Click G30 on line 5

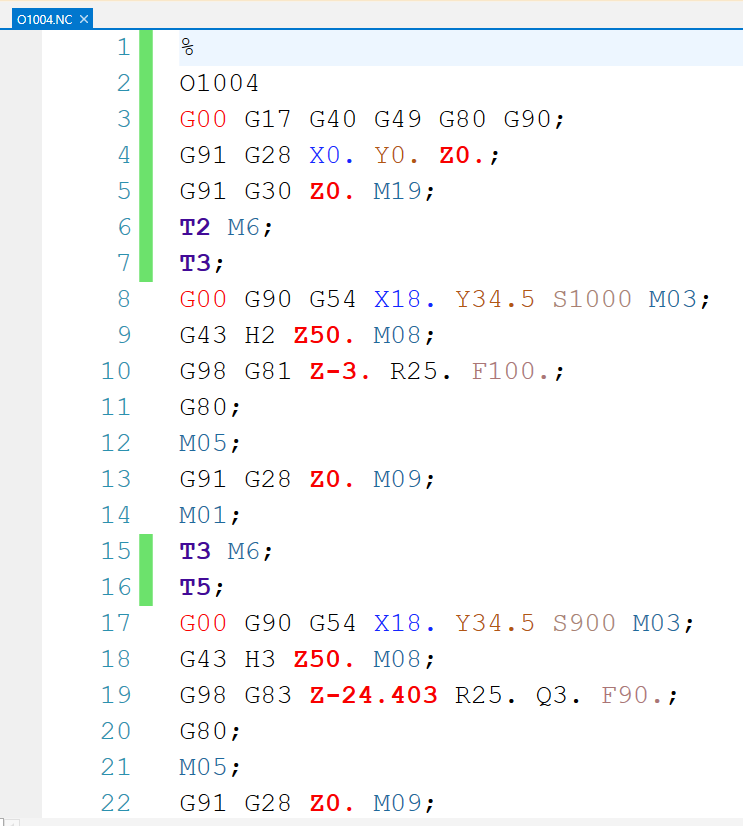(x=268, y=191)
